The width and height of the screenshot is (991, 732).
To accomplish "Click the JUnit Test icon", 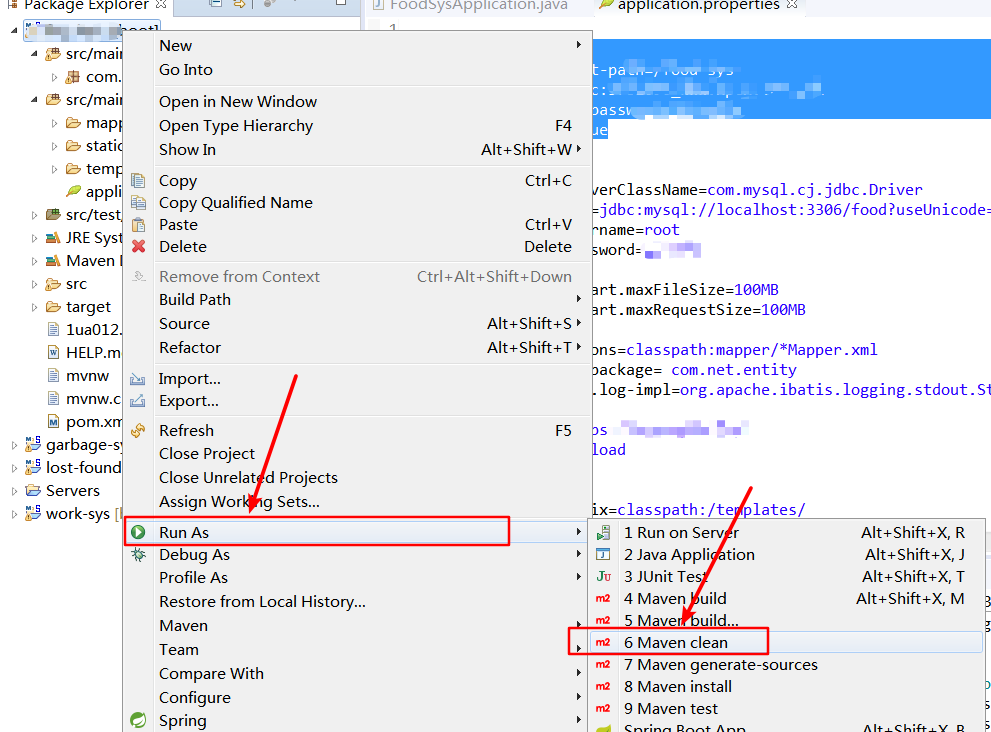I will [x=604, y=576].
